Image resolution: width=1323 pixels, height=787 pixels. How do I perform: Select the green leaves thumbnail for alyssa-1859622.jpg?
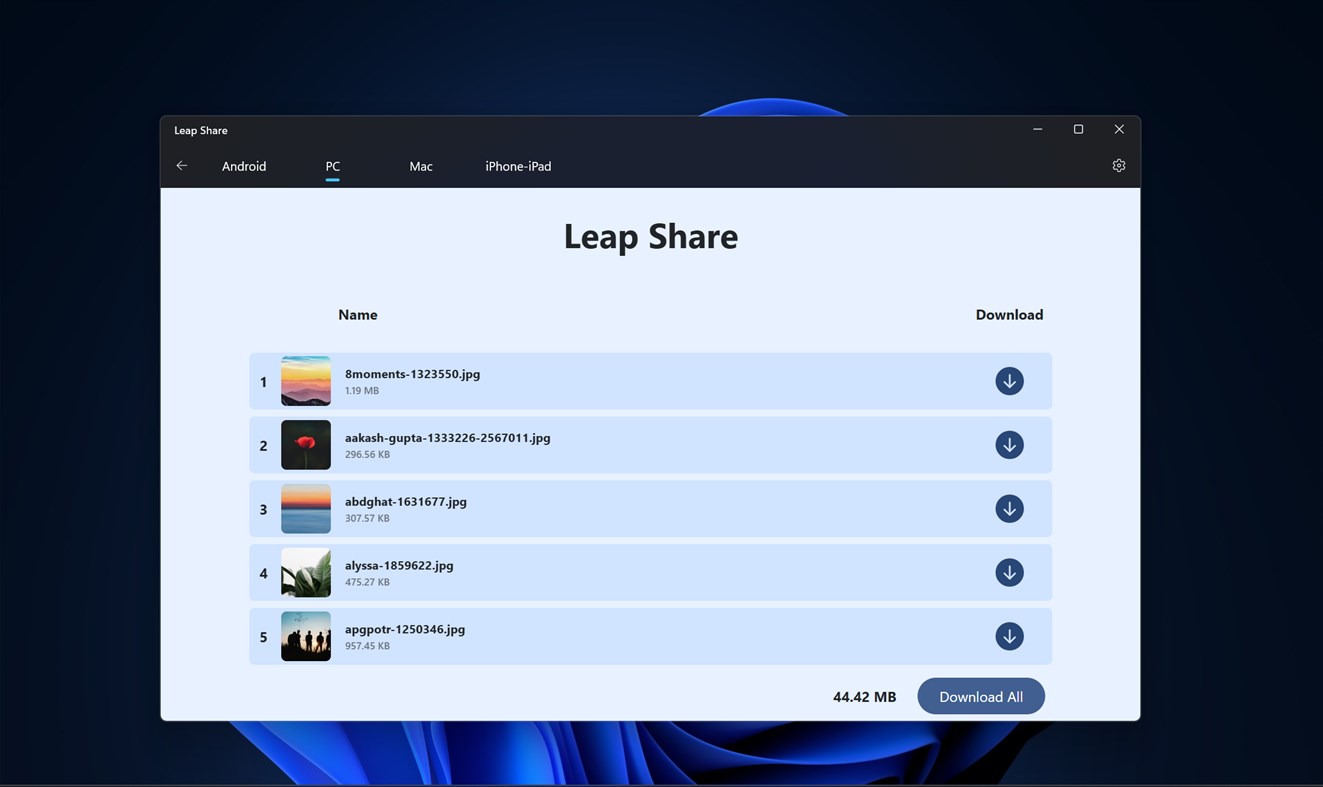pos(305,572)
